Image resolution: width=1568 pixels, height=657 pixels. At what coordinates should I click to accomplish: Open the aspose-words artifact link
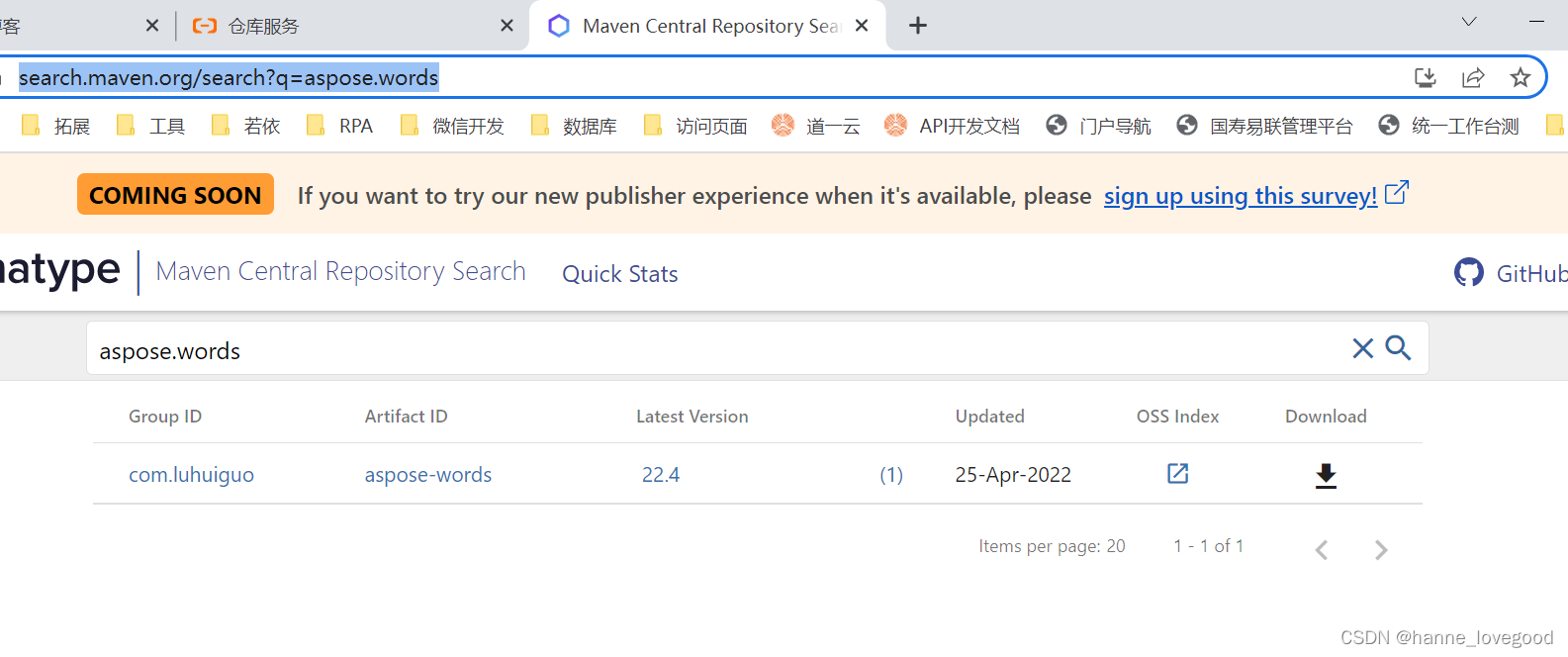(x=428, y=475)
